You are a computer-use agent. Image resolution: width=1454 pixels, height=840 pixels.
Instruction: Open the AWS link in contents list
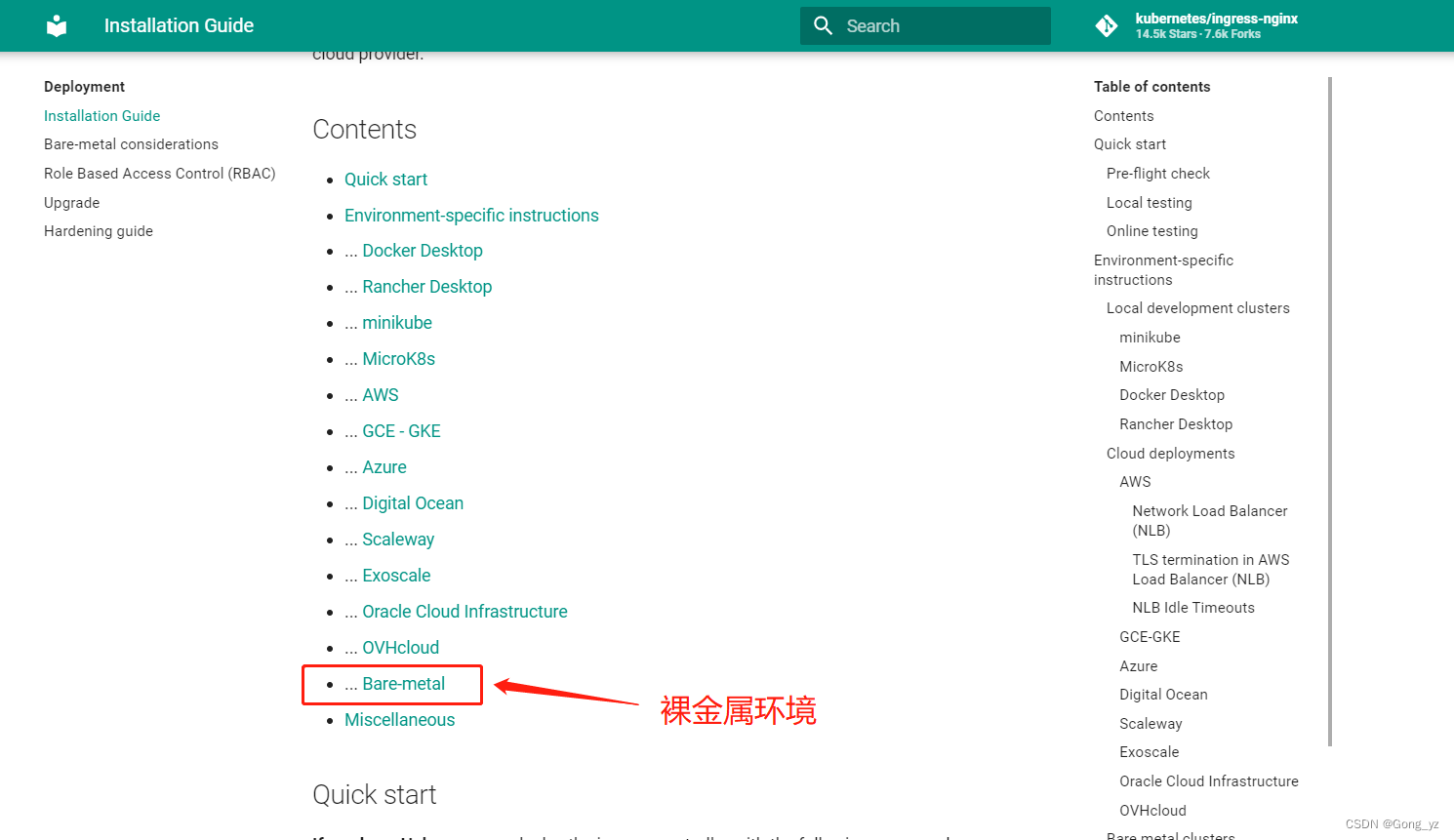click(x=381, y=395)
